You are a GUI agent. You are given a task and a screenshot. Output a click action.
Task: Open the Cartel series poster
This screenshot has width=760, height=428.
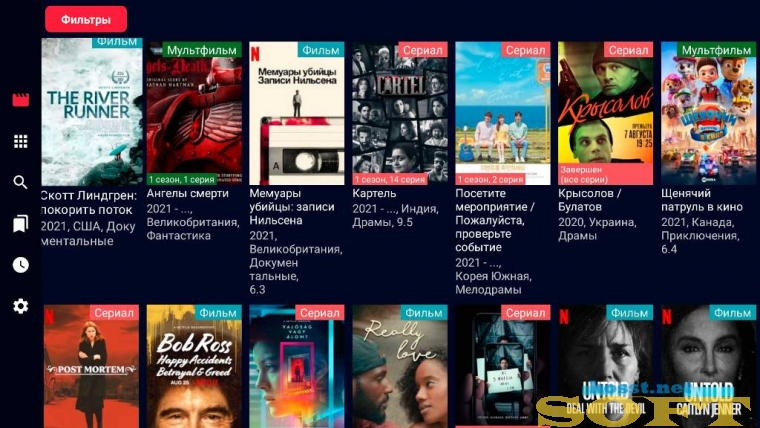click(x=400, y=113)
